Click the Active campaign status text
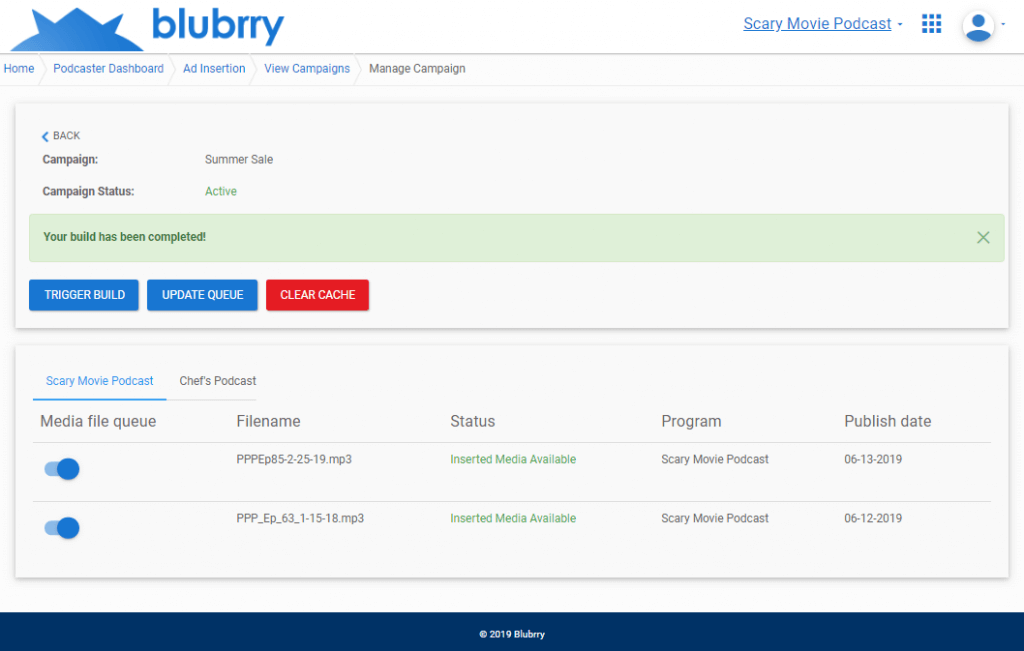Viewport: 1024px width, 651px height. click(221, 191)
